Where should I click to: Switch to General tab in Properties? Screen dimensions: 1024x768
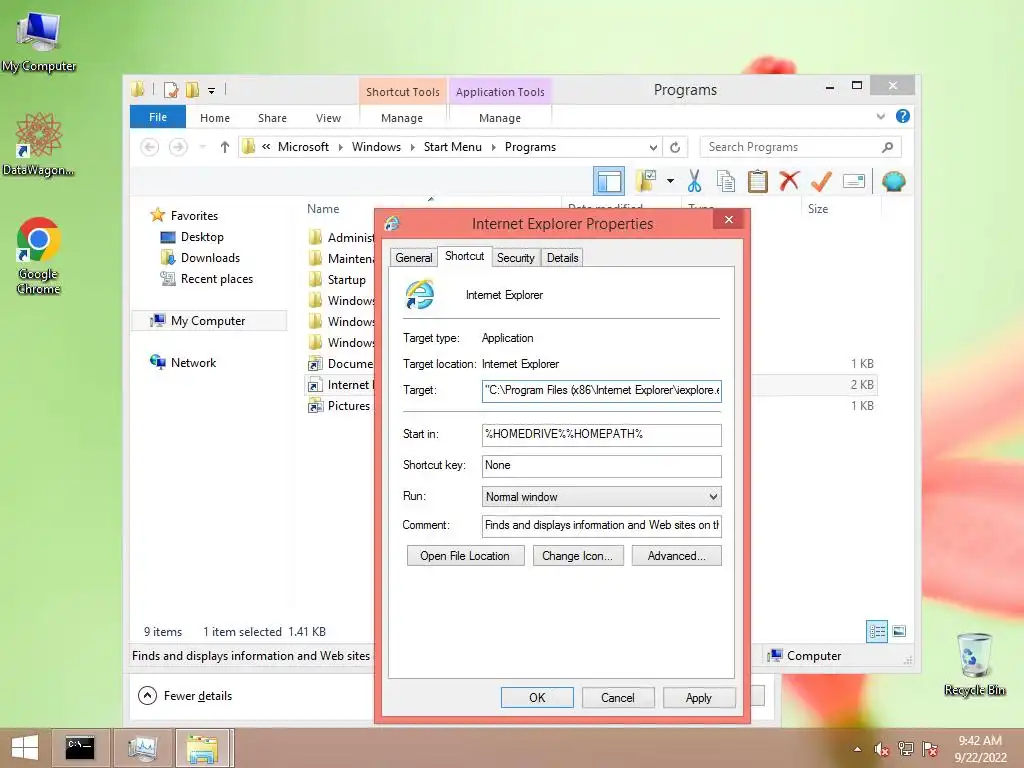pos(413,257)
